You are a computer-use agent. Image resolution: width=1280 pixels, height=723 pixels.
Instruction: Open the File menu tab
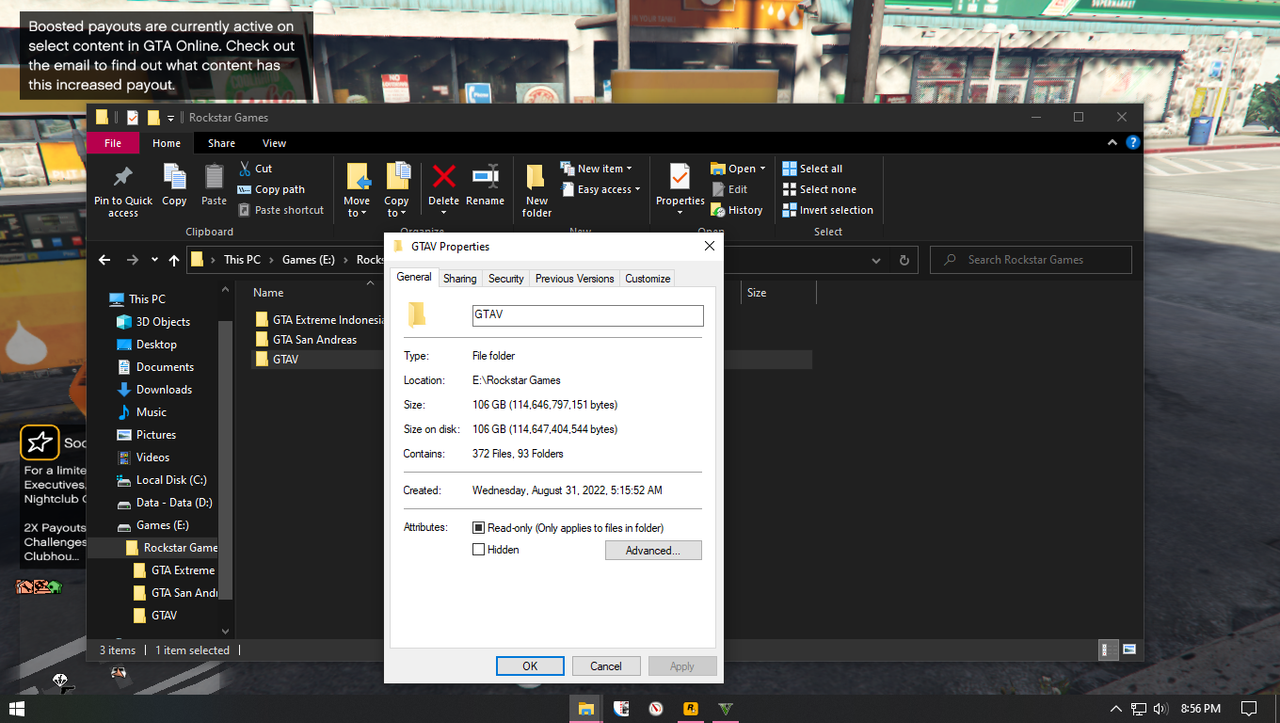[113, 143]
